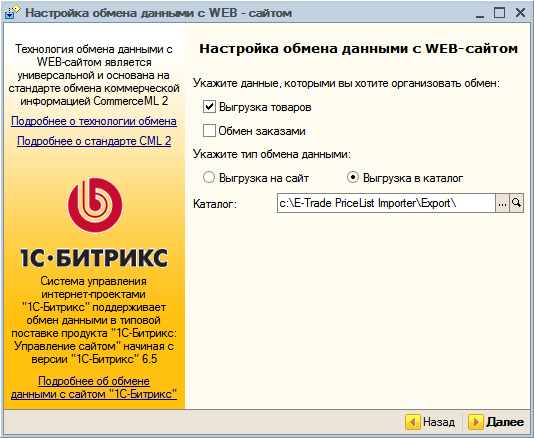Follow the Подробнее об обмене данными с сайтом link
The width and height of the screenshot is (534, 438).
[x=94, y=387]
